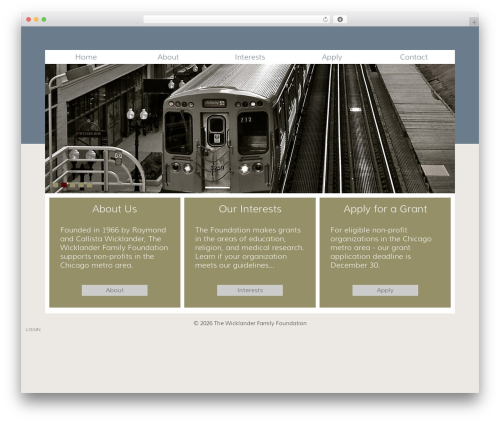Close the browser window with the red dot
The width and height of the screenshot is (500, 423).
click(x=29, y=19)
